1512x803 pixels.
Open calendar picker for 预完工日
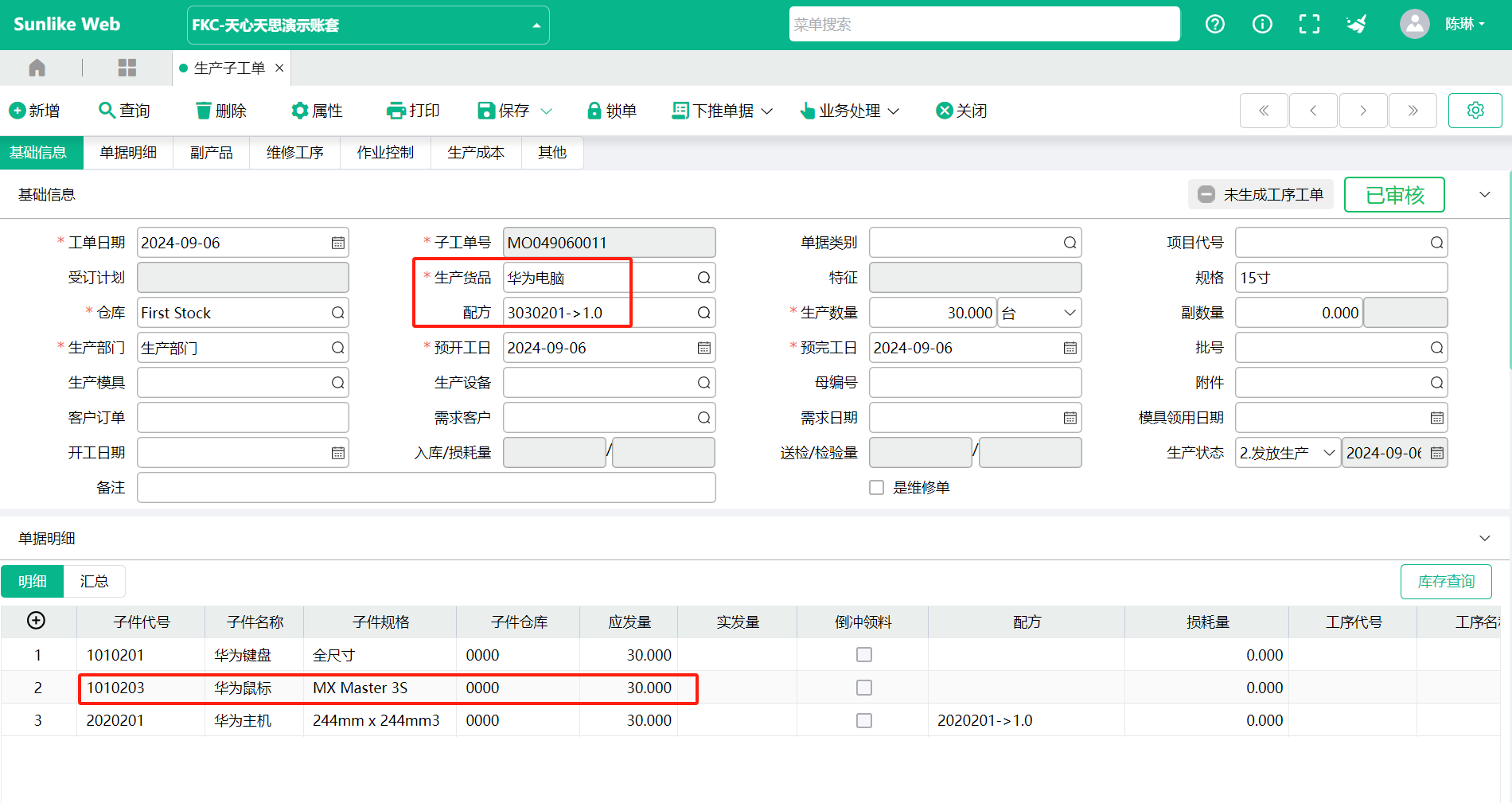(x=1070, y=348)
